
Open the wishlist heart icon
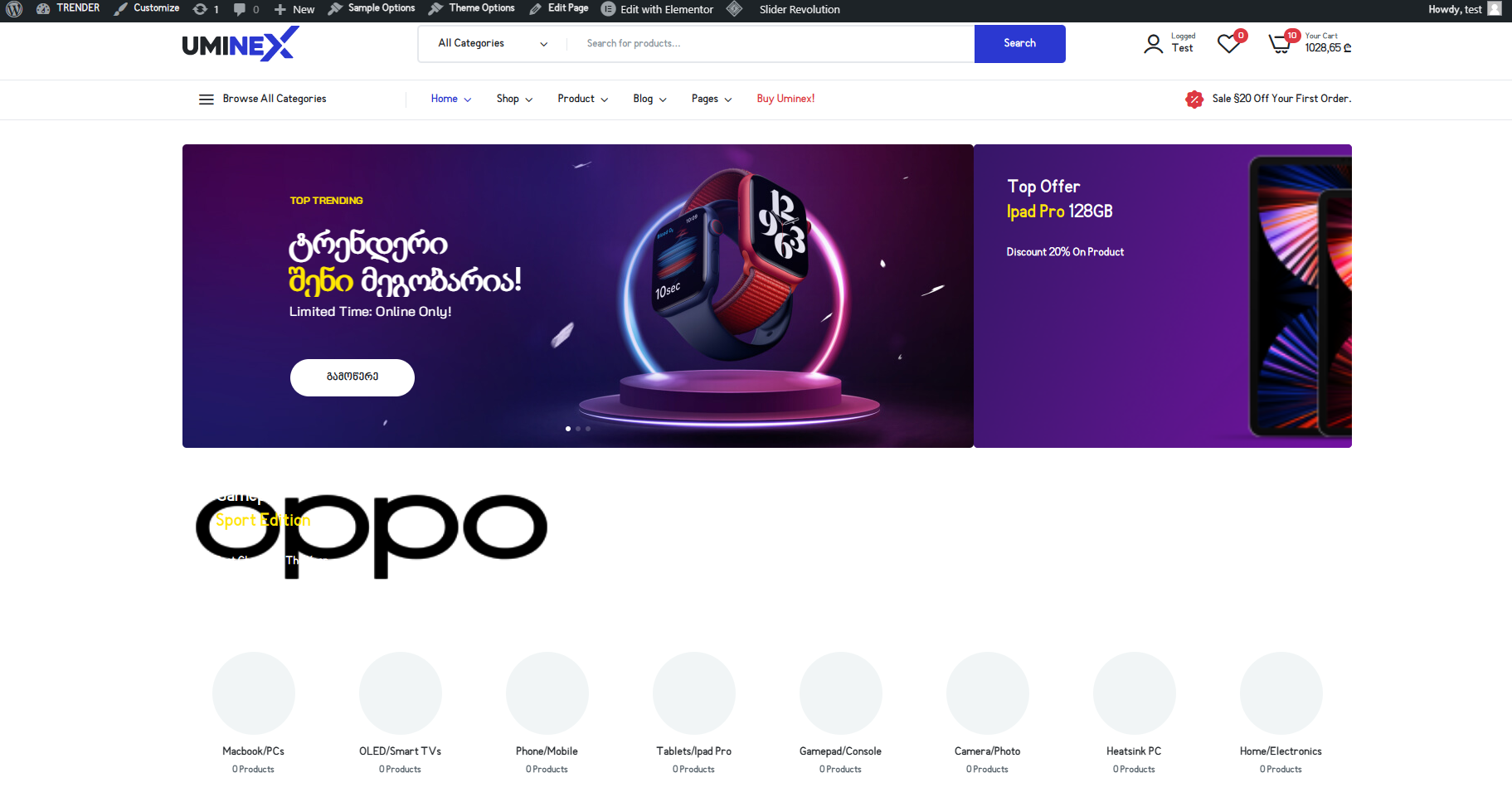point(1228,44)
